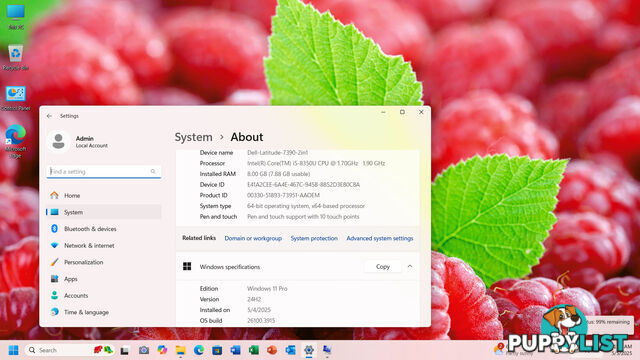This screenshot has width=640, height=360.
Task: Click the Installed RAM value
Action: [x=278, y=174]
